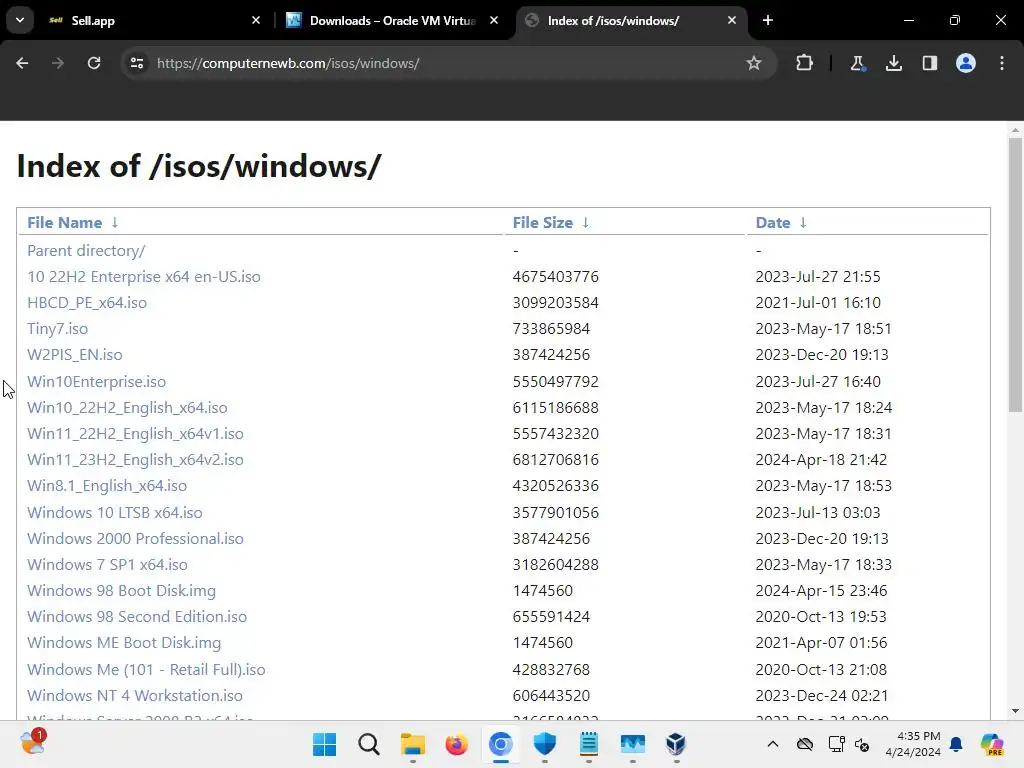Click file size 733865984
Image resolution: width=1024 pixels, height=768 pixels.
(x=551, y=329)
